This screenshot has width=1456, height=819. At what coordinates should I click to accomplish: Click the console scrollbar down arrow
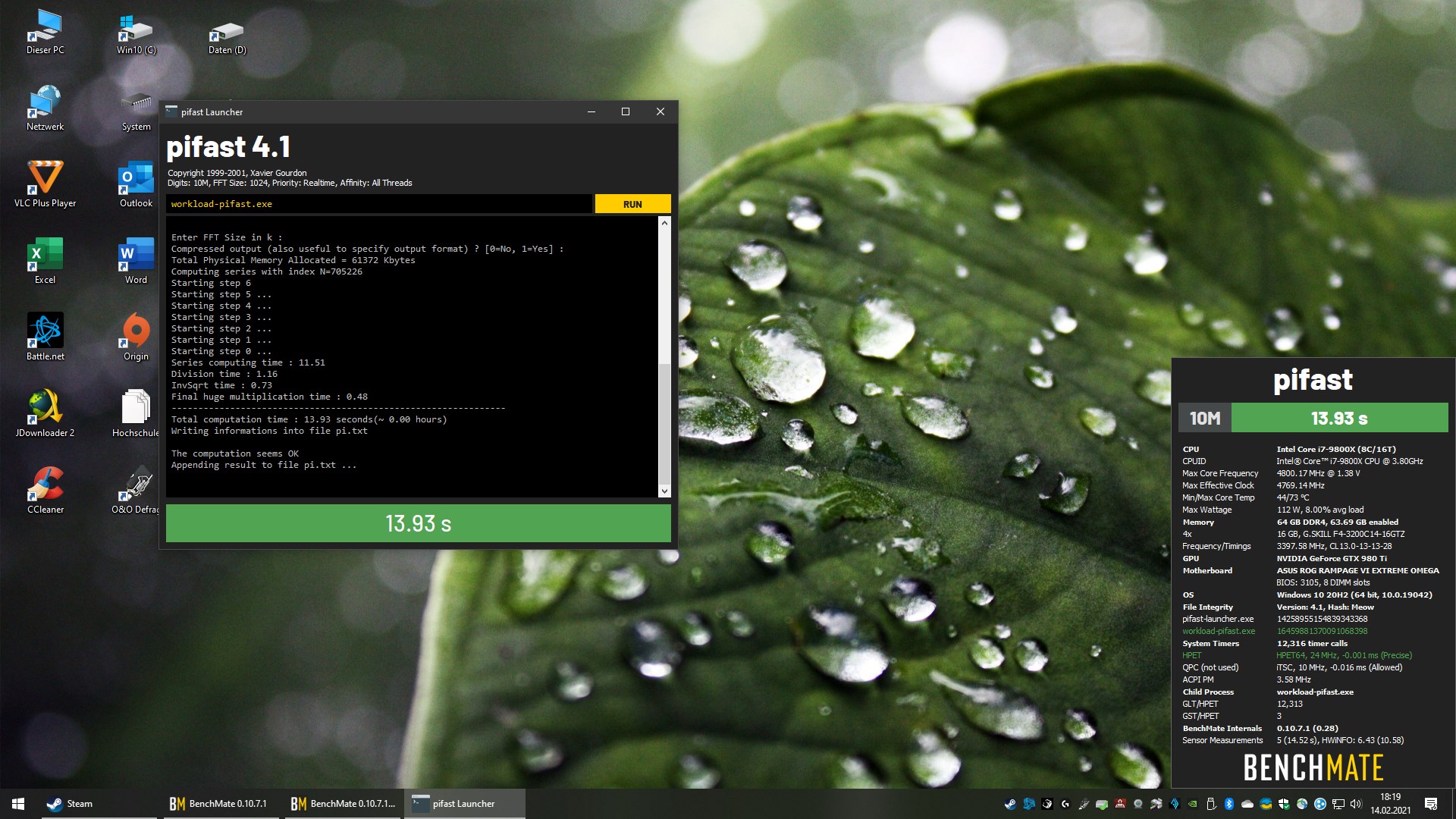point(664,491)
